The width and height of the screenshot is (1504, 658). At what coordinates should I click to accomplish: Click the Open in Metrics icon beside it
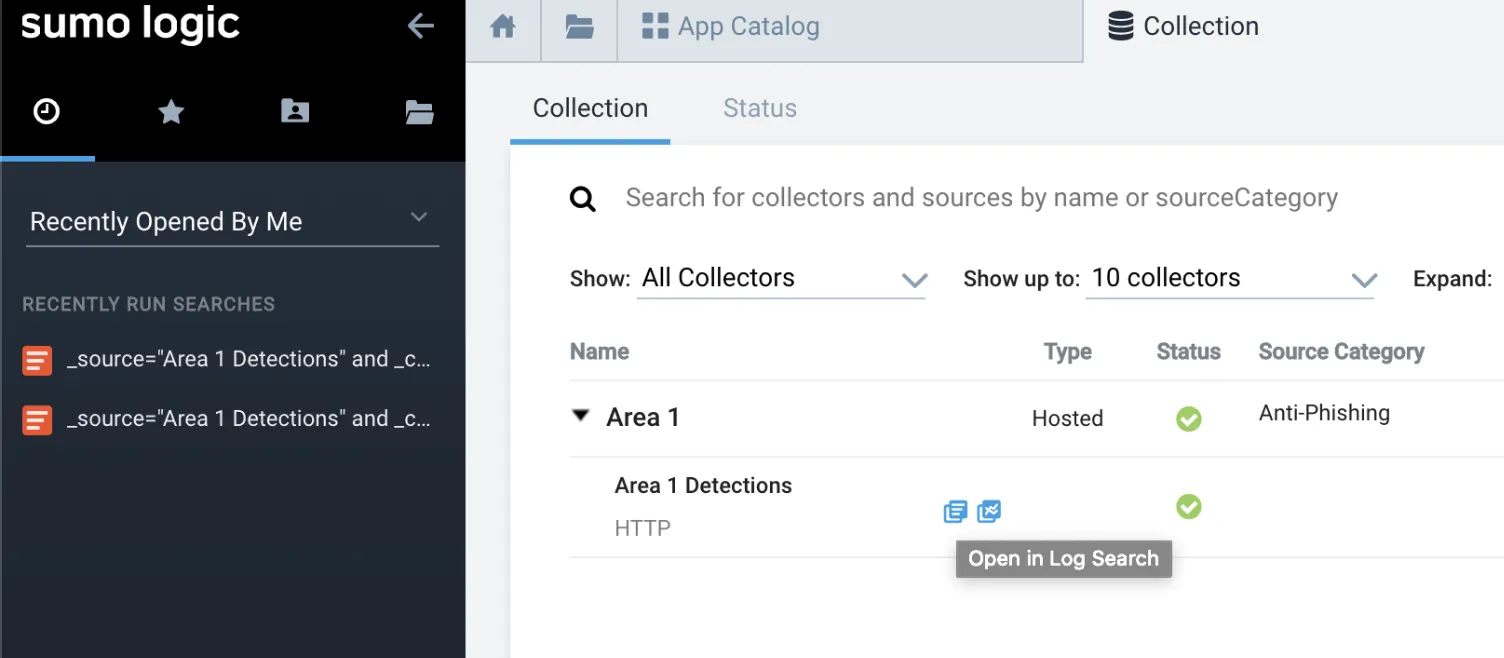coord(989,511)
